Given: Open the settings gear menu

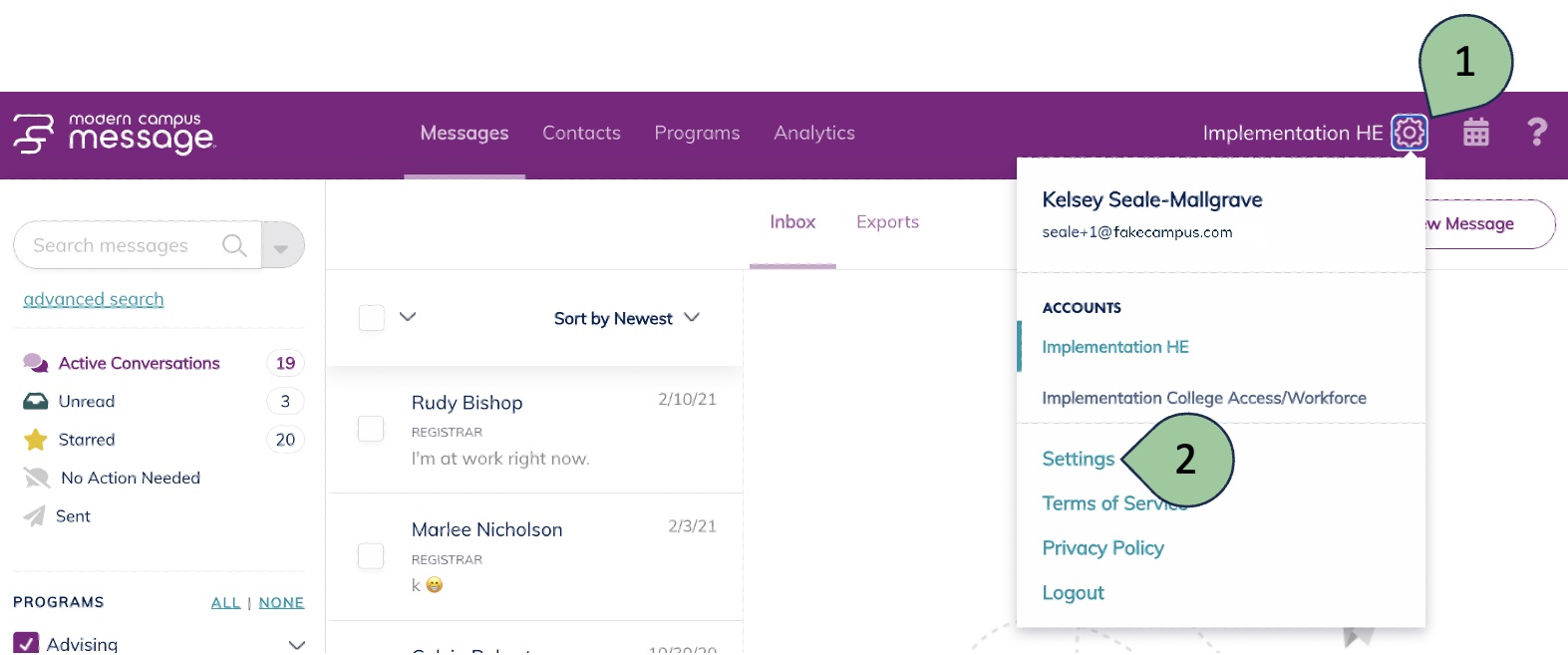Looking at the screenshot, I should pyautogui.click(x=1410, y=133).
